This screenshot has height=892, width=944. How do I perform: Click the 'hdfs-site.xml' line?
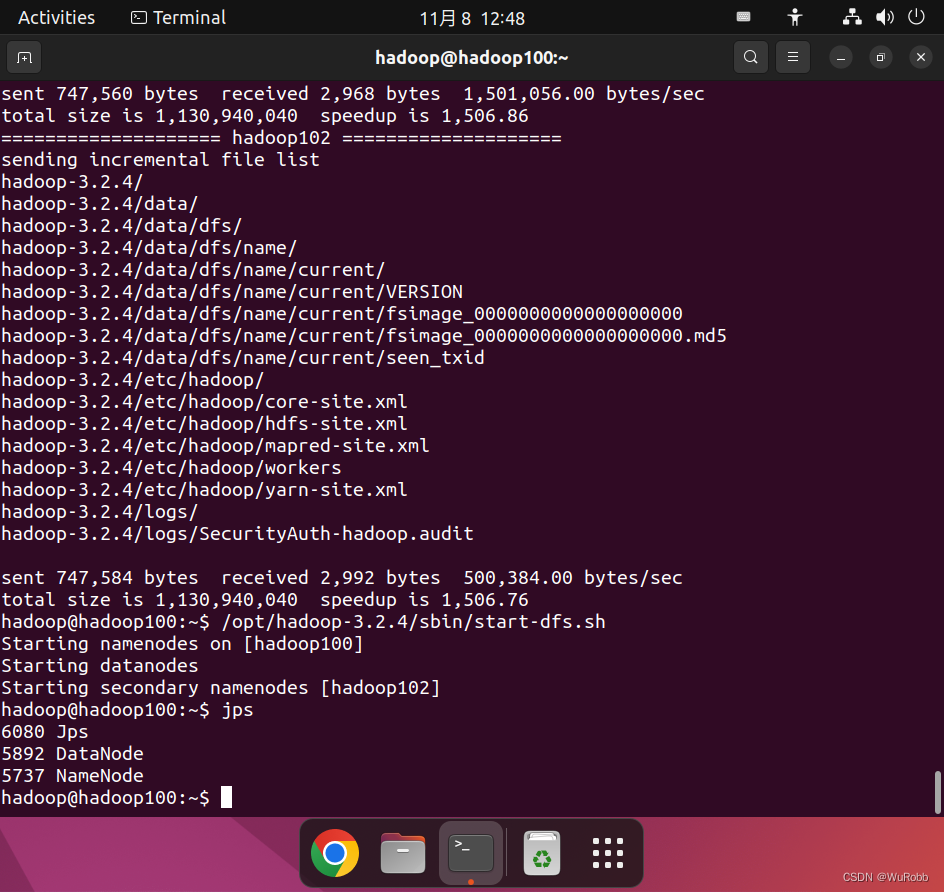point(204,424)
